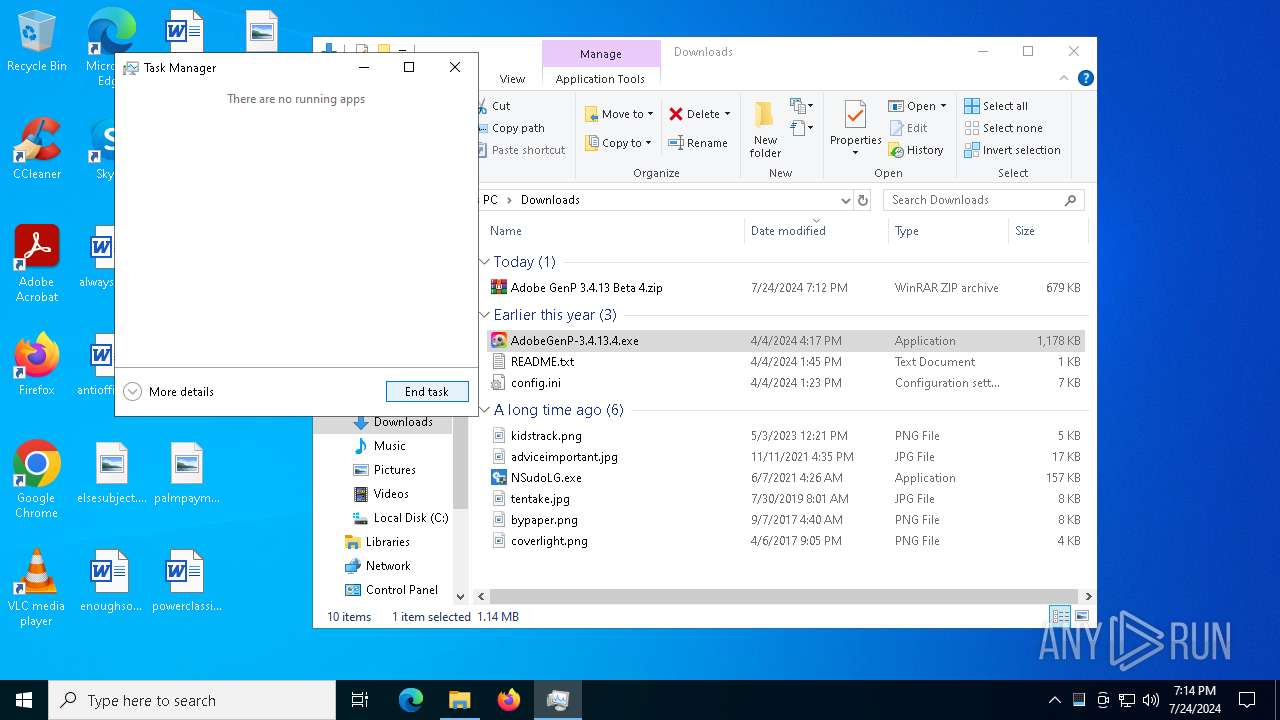Click the Edit button in the ribbon
Viewport: 1280px width, 720px height.
[x=908, y=128]
